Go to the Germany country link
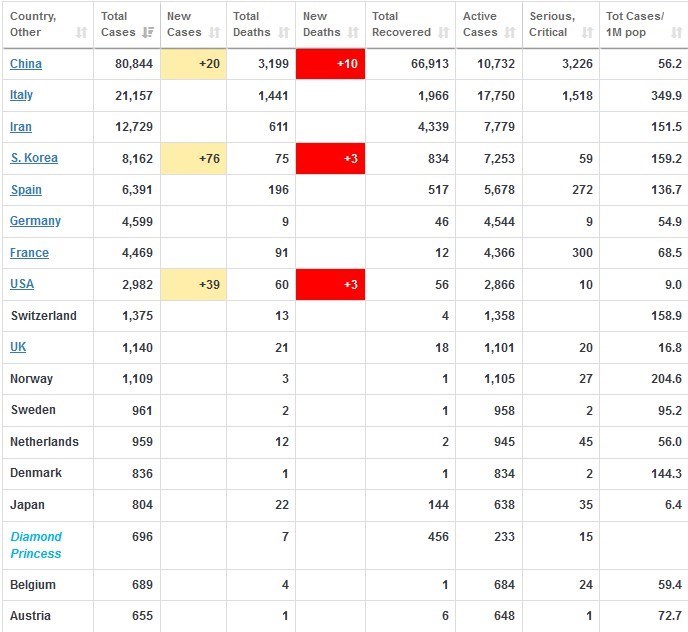Screen dimensions: 688x632 [x=35, y=221]
